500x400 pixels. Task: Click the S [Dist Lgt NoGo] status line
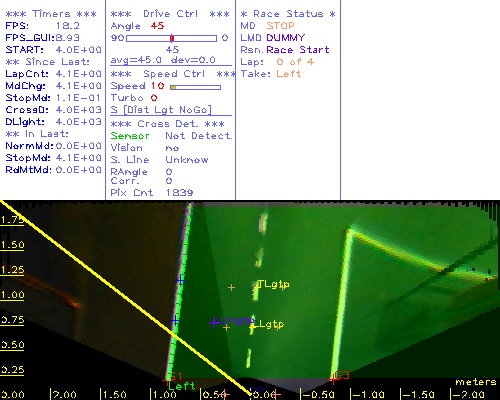(161, 110)
